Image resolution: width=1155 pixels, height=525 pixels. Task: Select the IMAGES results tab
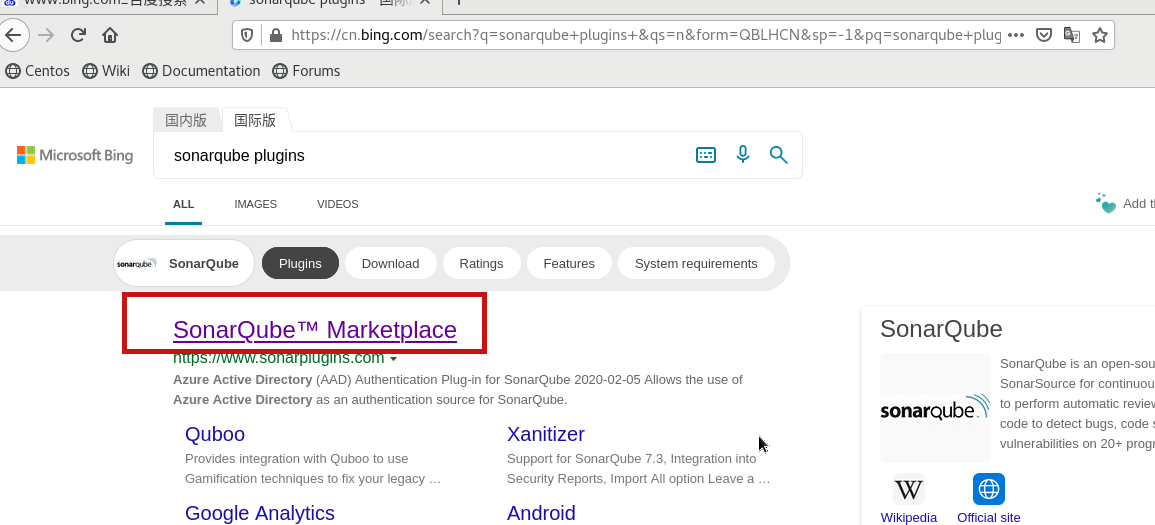click(x=256, y=204)
